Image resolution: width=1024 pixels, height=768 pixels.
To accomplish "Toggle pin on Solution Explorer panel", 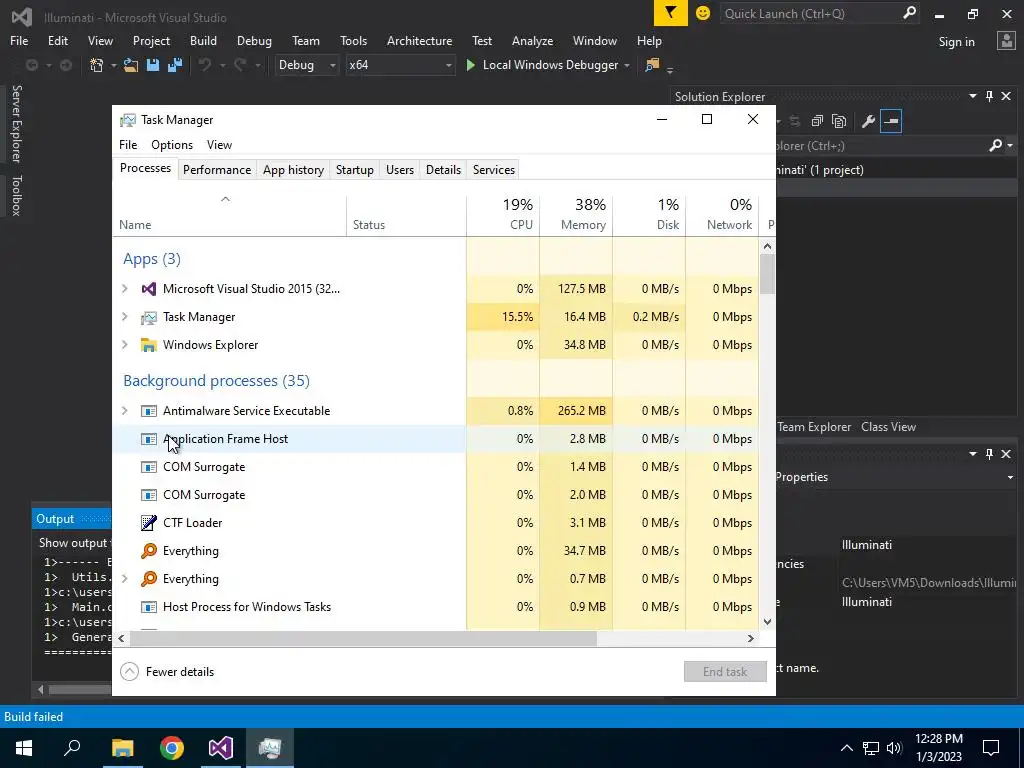I will (989, 96).
